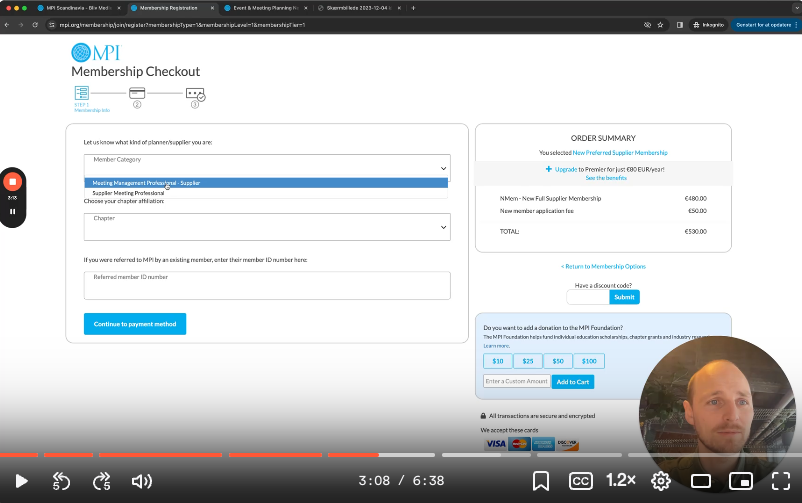Play the video
The image size is (802, 503).
point(21,481)
